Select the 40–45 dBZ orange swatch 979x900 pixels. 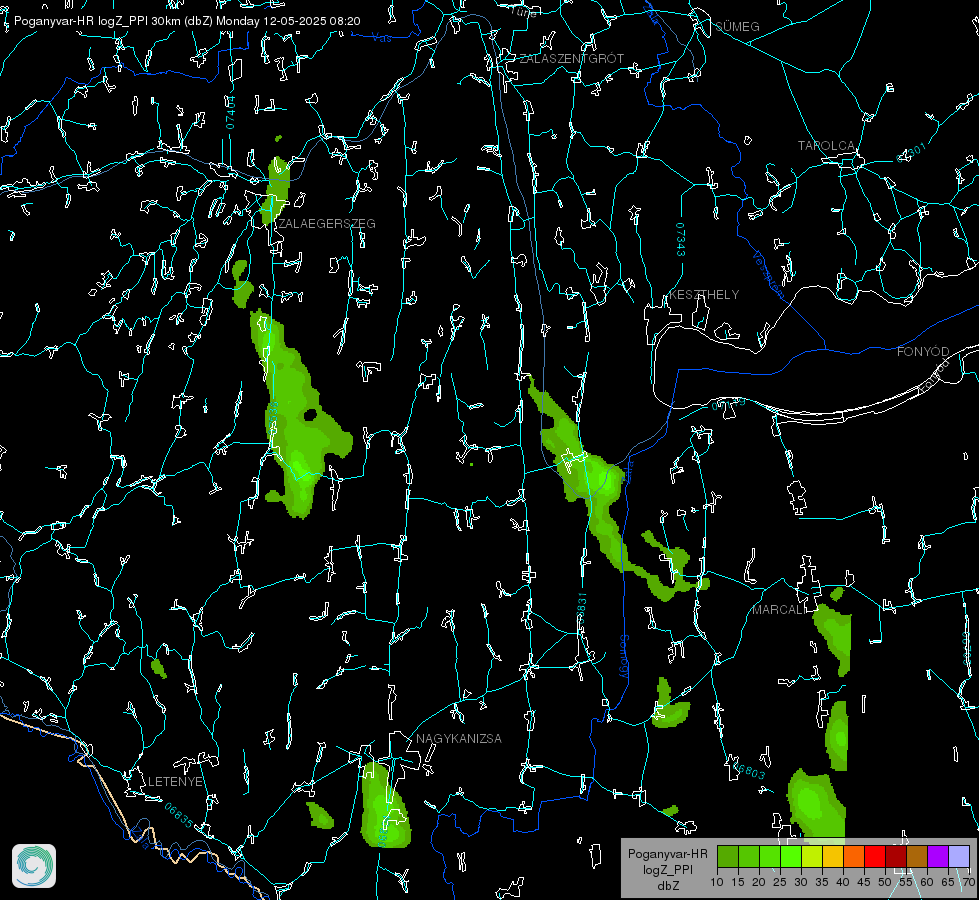point(854,856)
